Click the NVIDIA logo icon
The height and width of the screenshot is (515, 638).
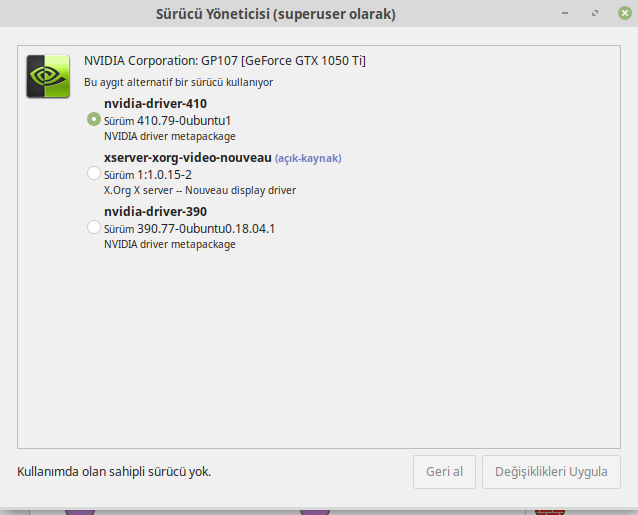48,76
